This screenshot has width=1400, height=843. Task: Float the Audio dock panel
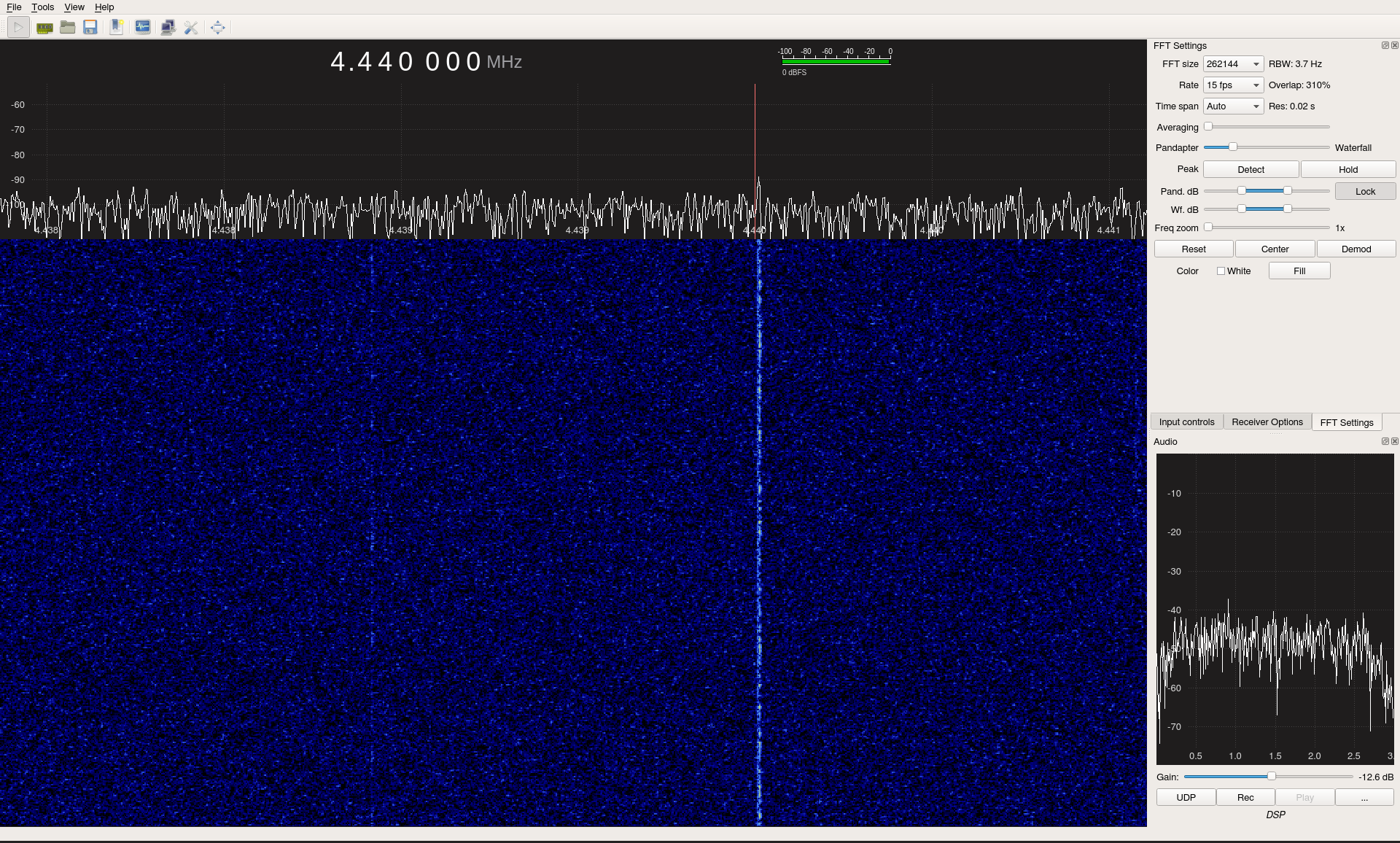pos(1385,441)
